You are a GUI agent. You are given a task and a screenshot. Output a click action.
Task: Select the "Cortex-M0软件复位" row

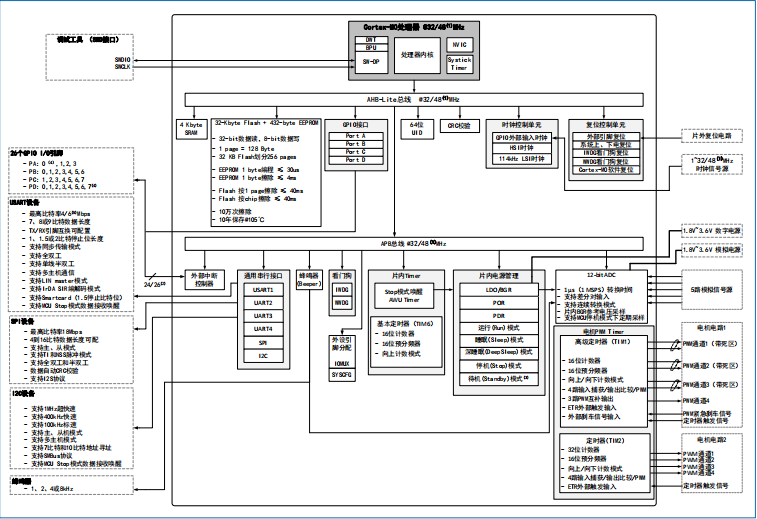point(605,170)
